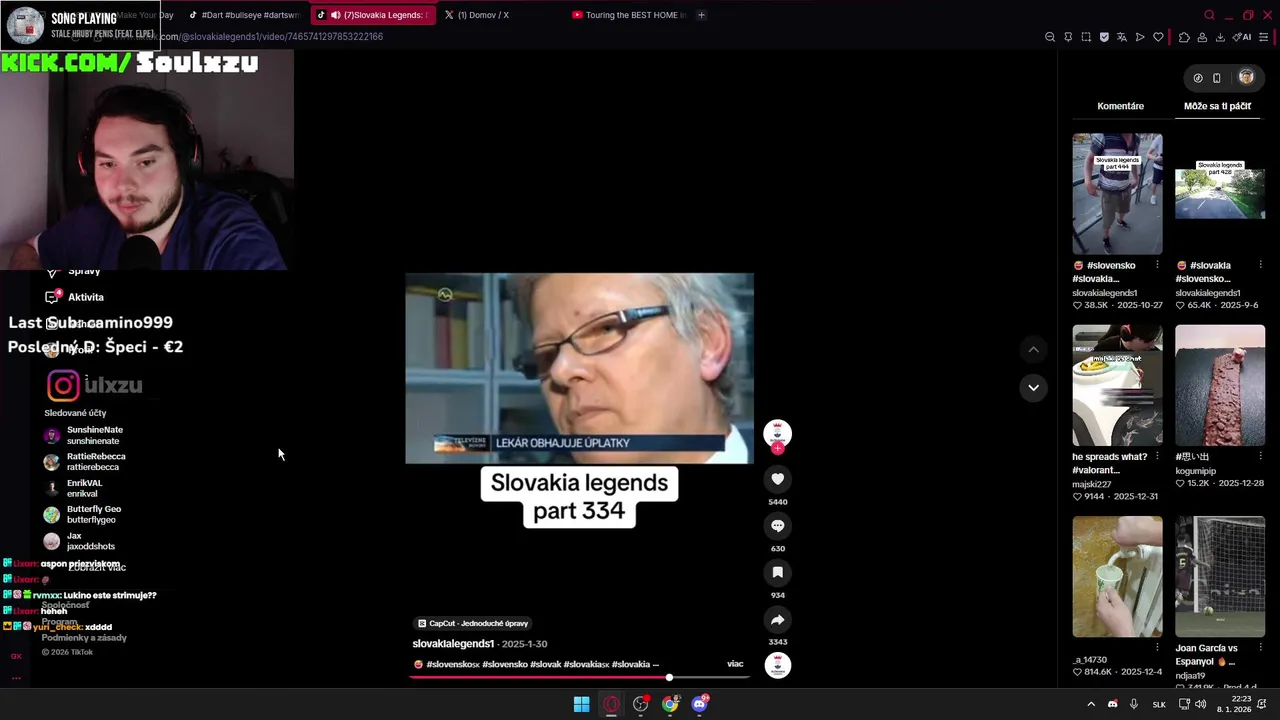Open options menu for kogumipip video card
This screenshot has width=1280, height=720.
tap(1260, 457)
